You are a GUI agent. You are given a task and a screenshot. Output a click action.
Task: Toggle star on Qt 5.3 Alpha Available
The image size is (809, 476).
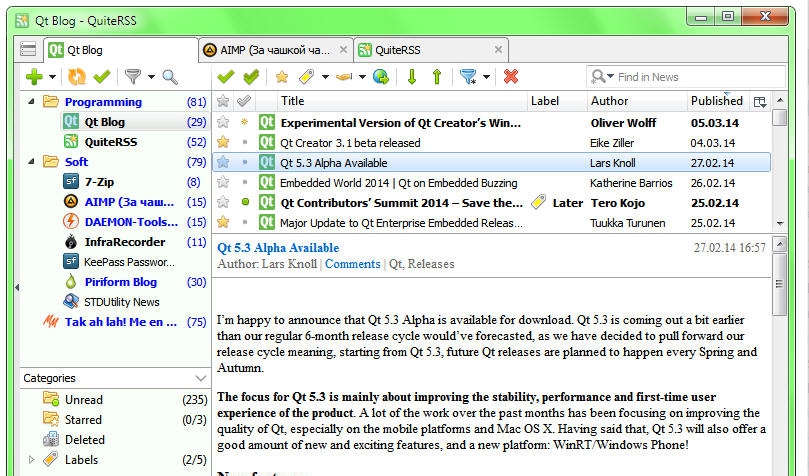pos(223,163)
